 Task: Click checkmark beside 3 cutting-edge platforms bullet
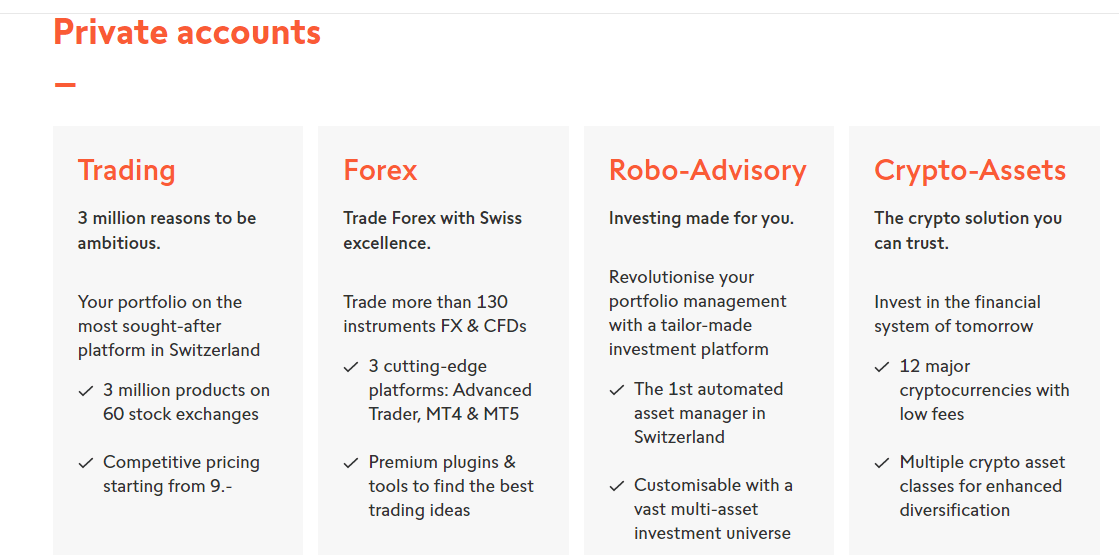point(350,367)
